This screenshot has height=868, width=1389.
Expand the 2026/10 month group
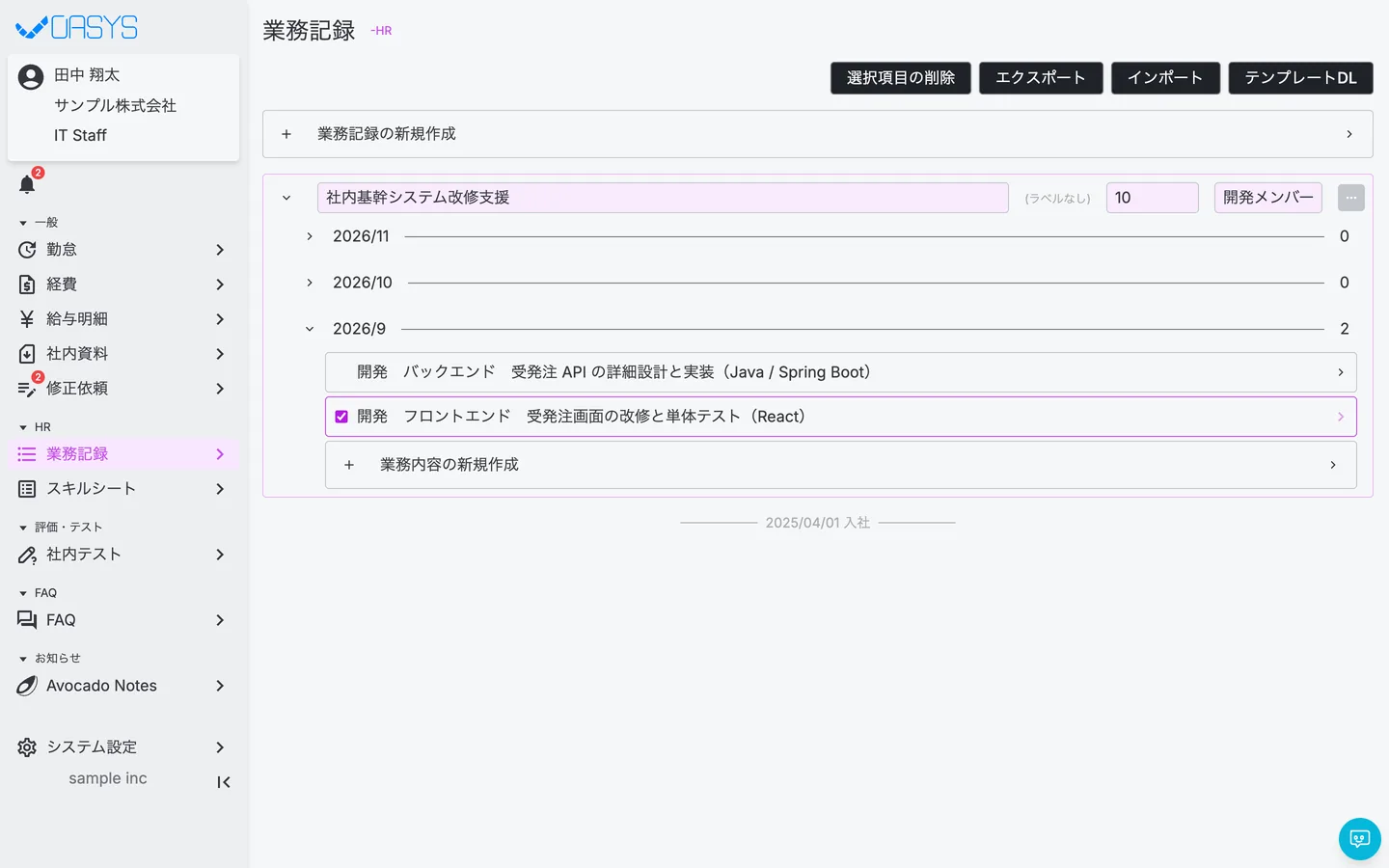point(310,283)
